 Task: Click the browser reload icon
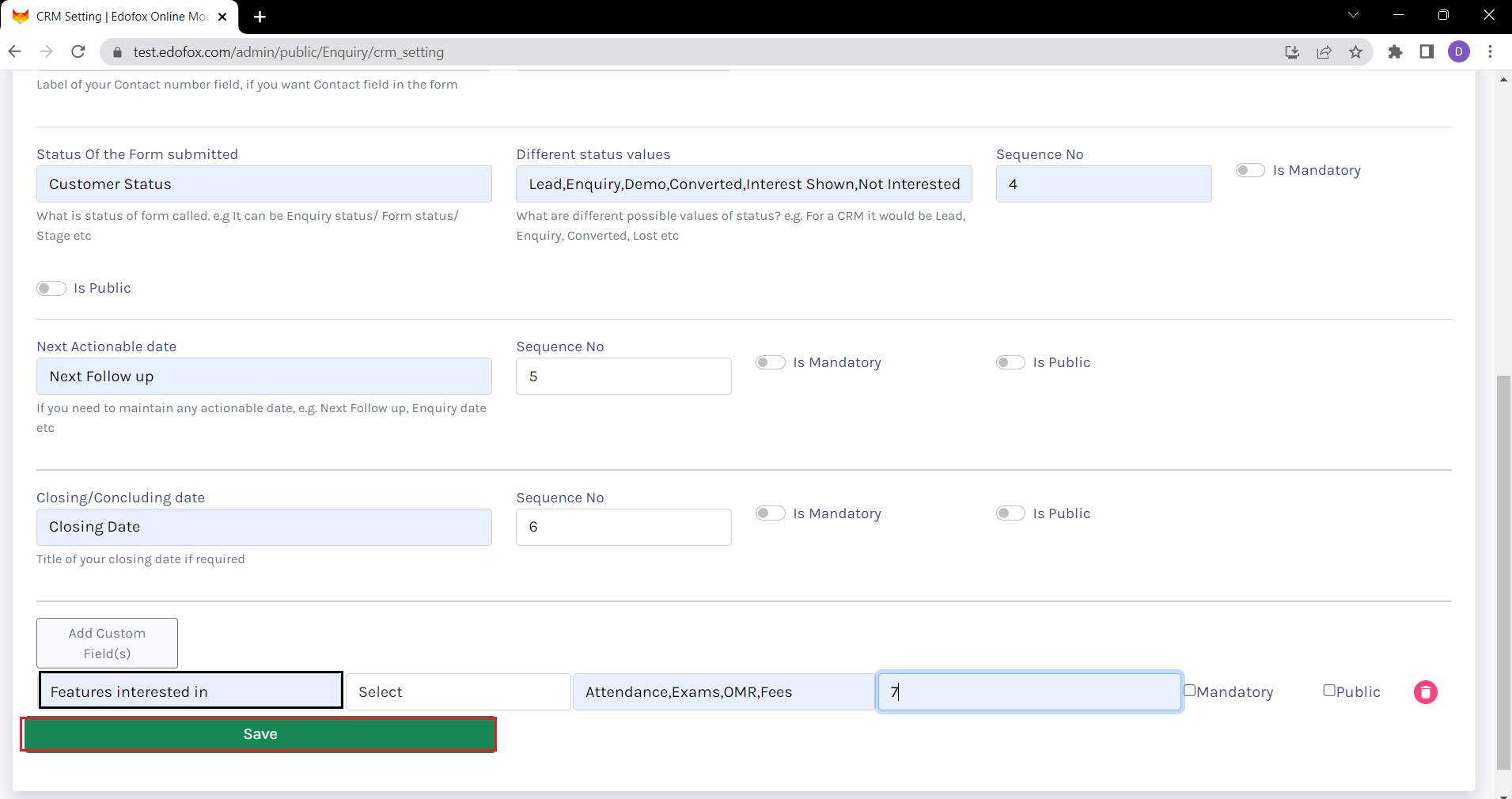(78, 51)
